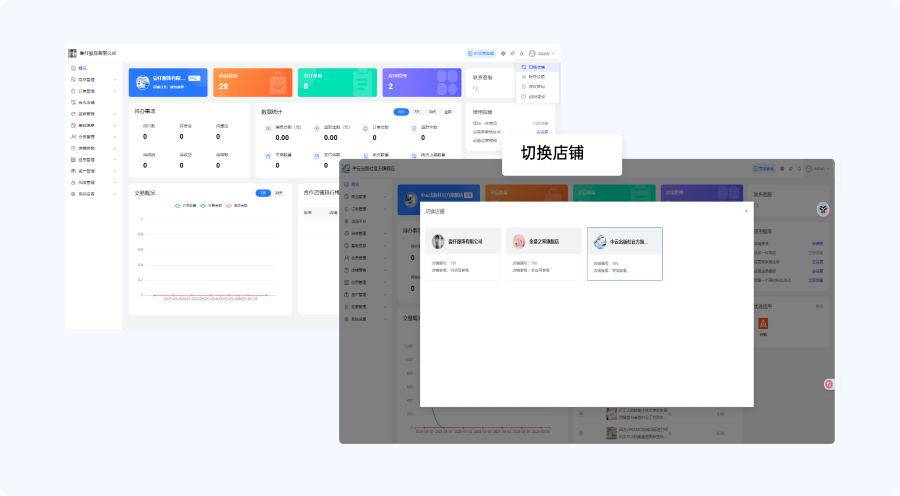Image resolution: width=900 pixels, height=496 pixels.
Task: Open notifications via the bell icon
Action: tap(521, 53)
